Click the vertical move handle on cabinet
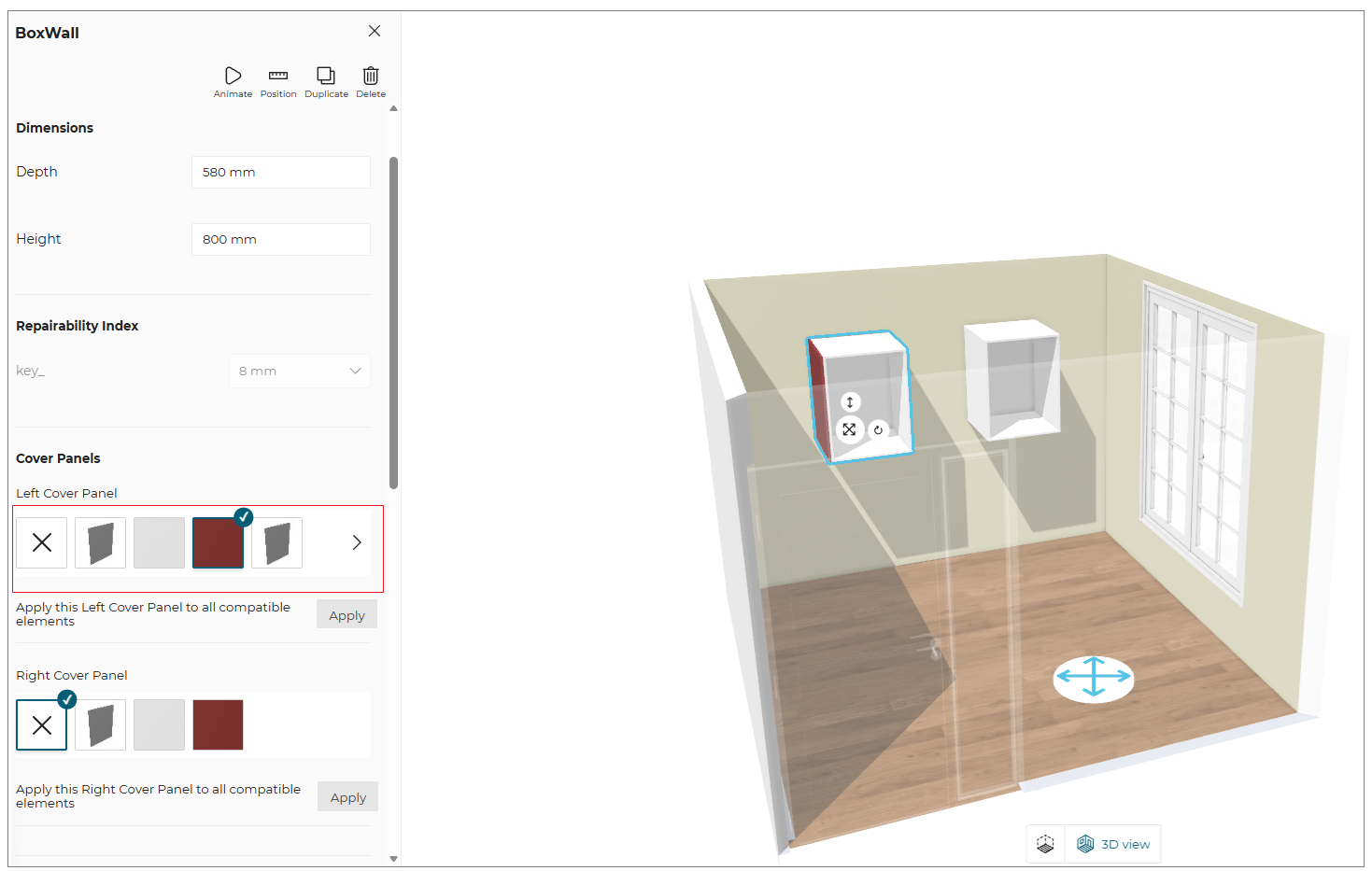Viewport: 1372px width, 871px height. tap(850, 402)
